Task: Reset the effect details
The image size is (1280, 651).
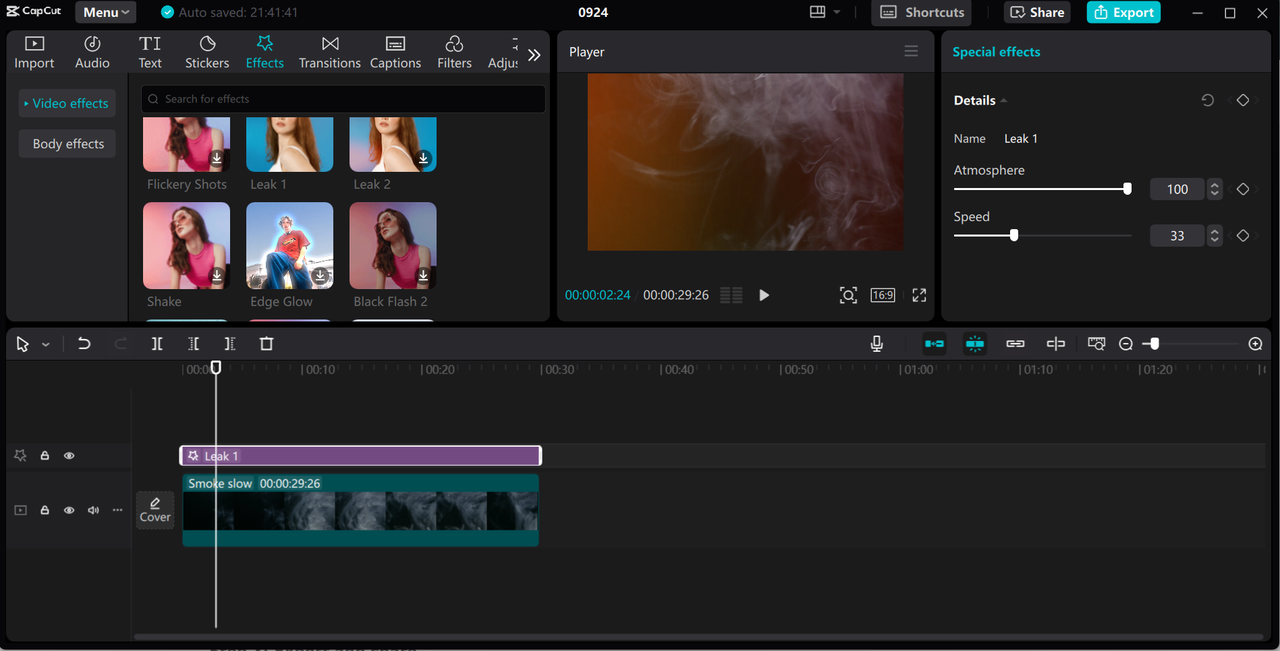Action: pos(1208,100)
